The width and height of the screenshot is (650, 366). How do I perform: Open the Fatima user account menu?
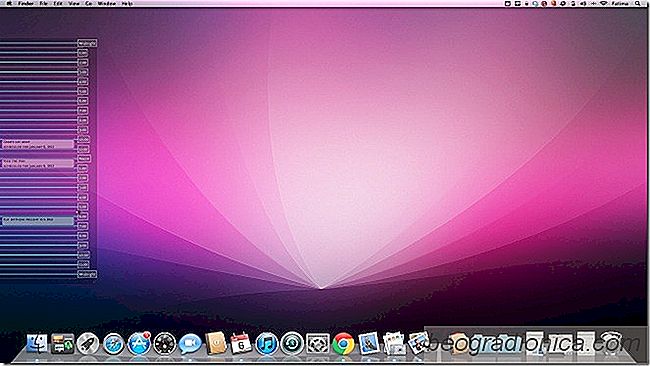coord(620,3)
